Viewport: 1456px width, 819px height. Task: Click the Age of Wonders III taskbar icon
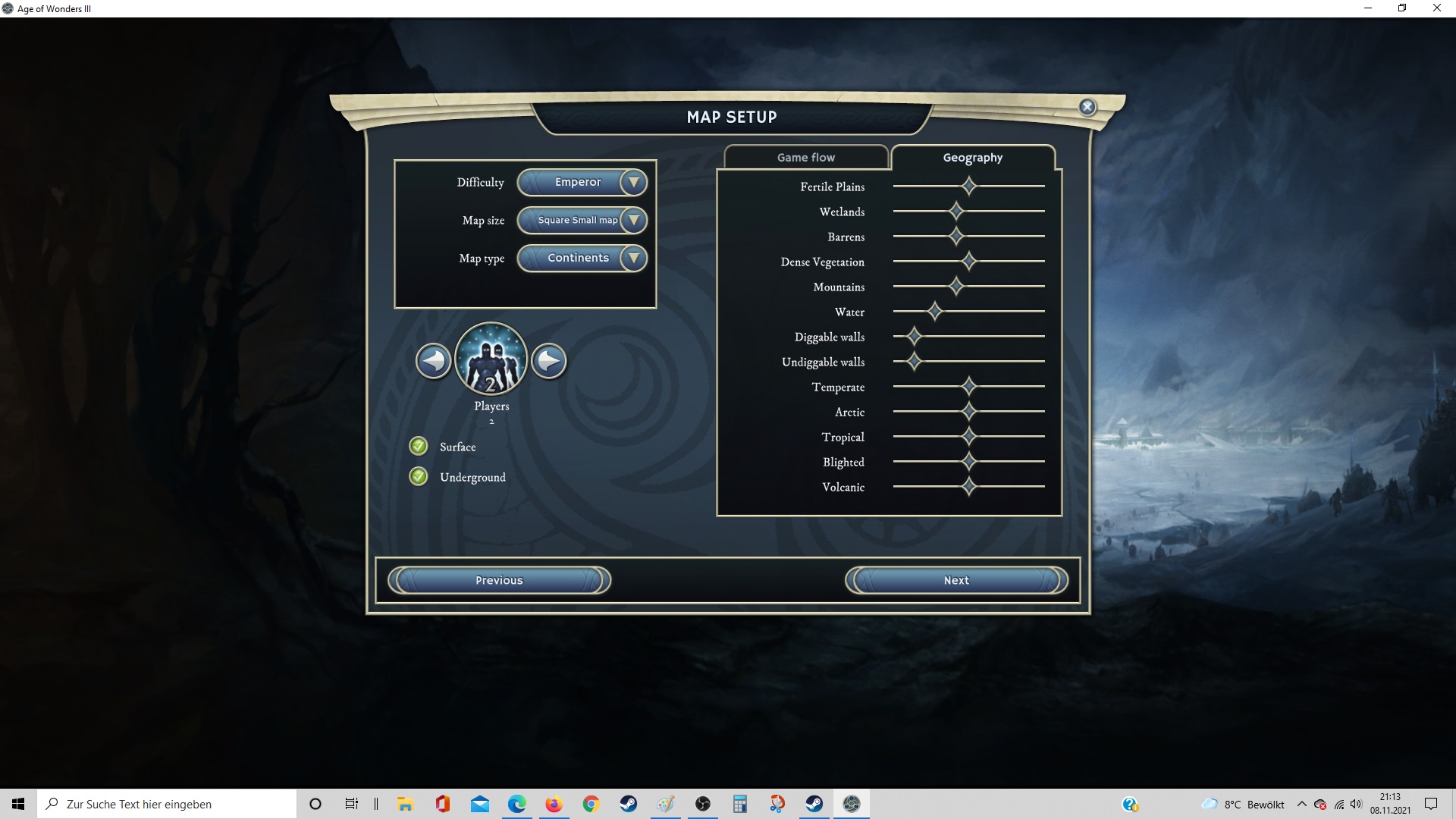point(852,804)
